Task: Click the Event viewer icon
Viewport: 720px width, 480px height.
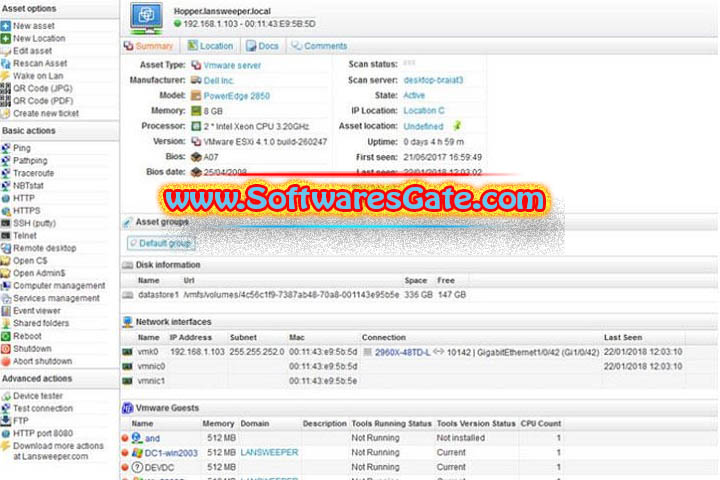Action: 6,311
